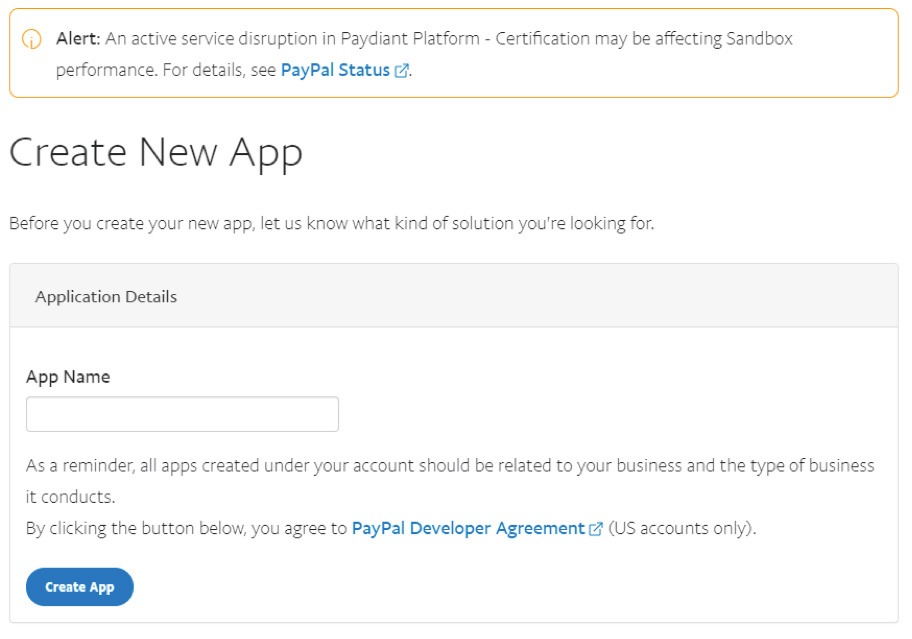
Task: Click the alert info icon in the banner
Action: click(x=32, y=39)
